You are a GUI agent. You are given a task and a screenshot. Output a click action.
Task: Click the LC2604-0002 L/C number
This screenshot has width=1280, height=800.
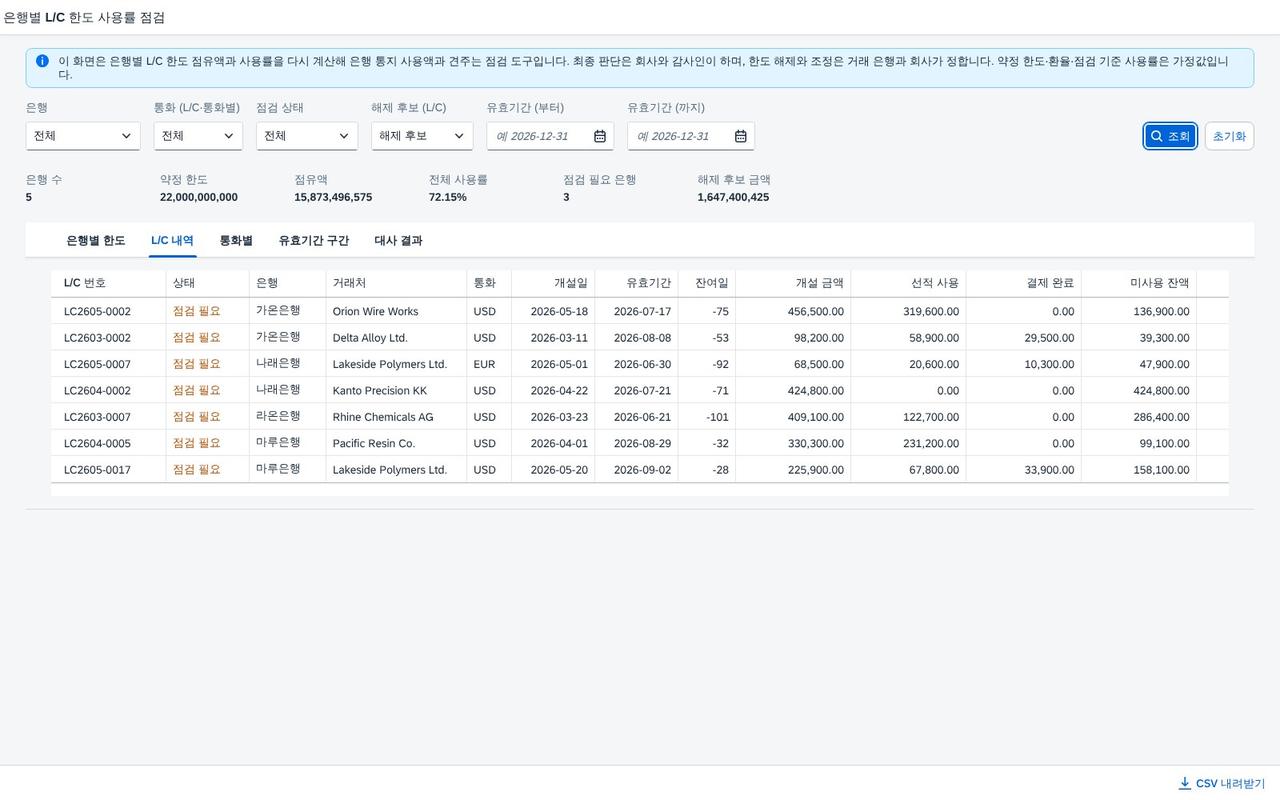point(97,391)
